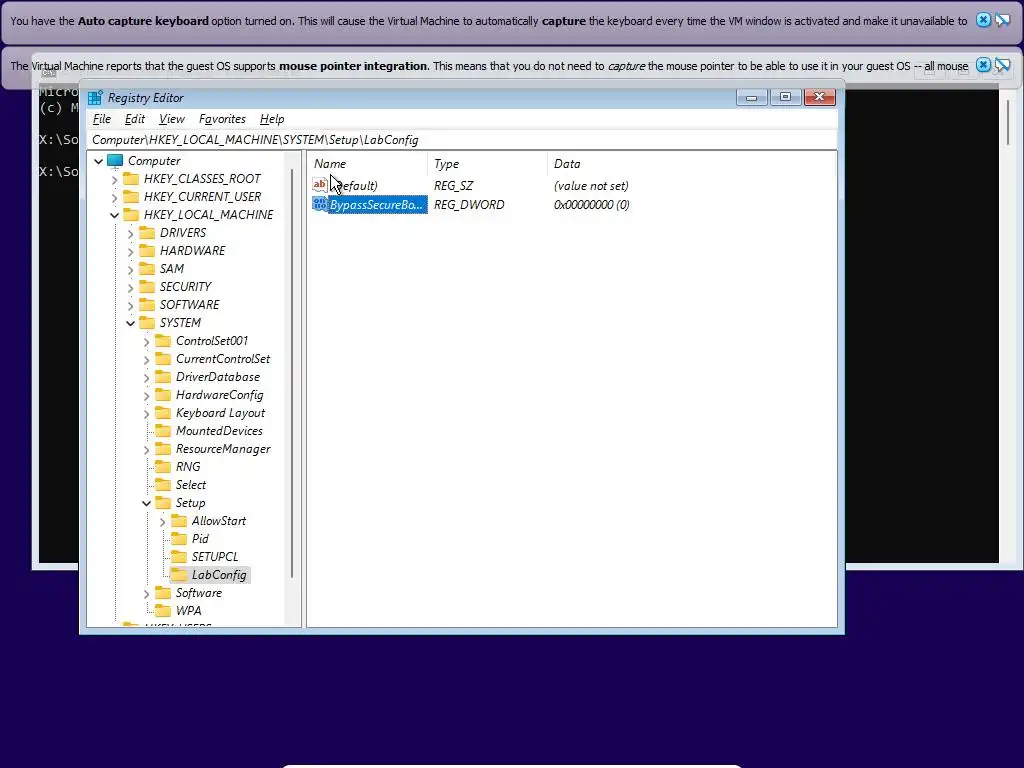Dismiss the Auto capture keyboard notification
The height and width of the screenshot is (768, 1024).
click(x=983, y=20)
